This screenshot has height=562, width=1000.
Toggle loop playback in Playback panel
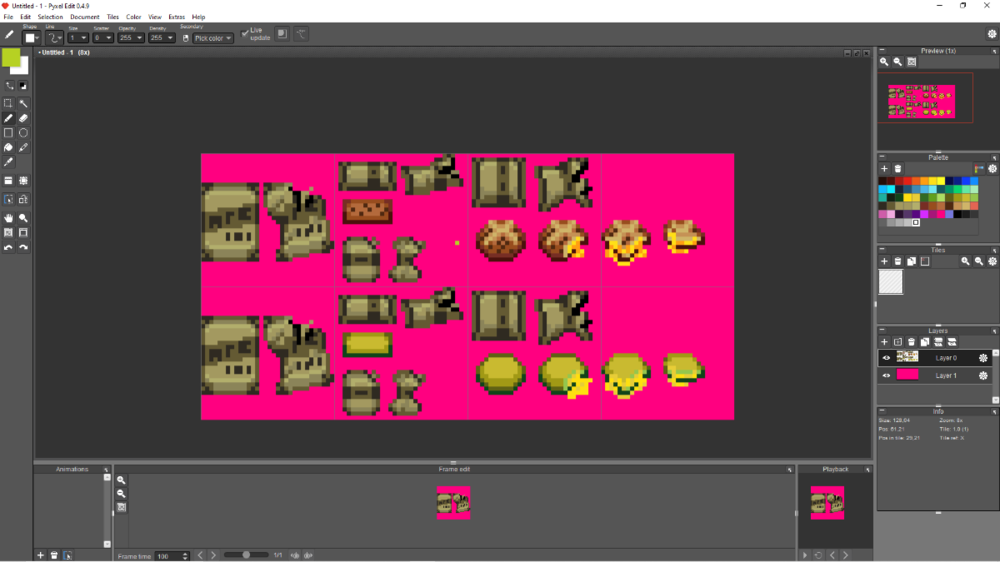818,556
